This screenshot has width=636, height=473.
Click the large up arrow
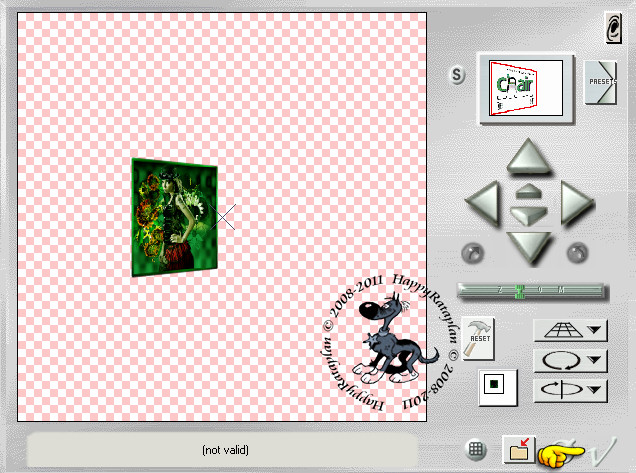coord(529,156)
